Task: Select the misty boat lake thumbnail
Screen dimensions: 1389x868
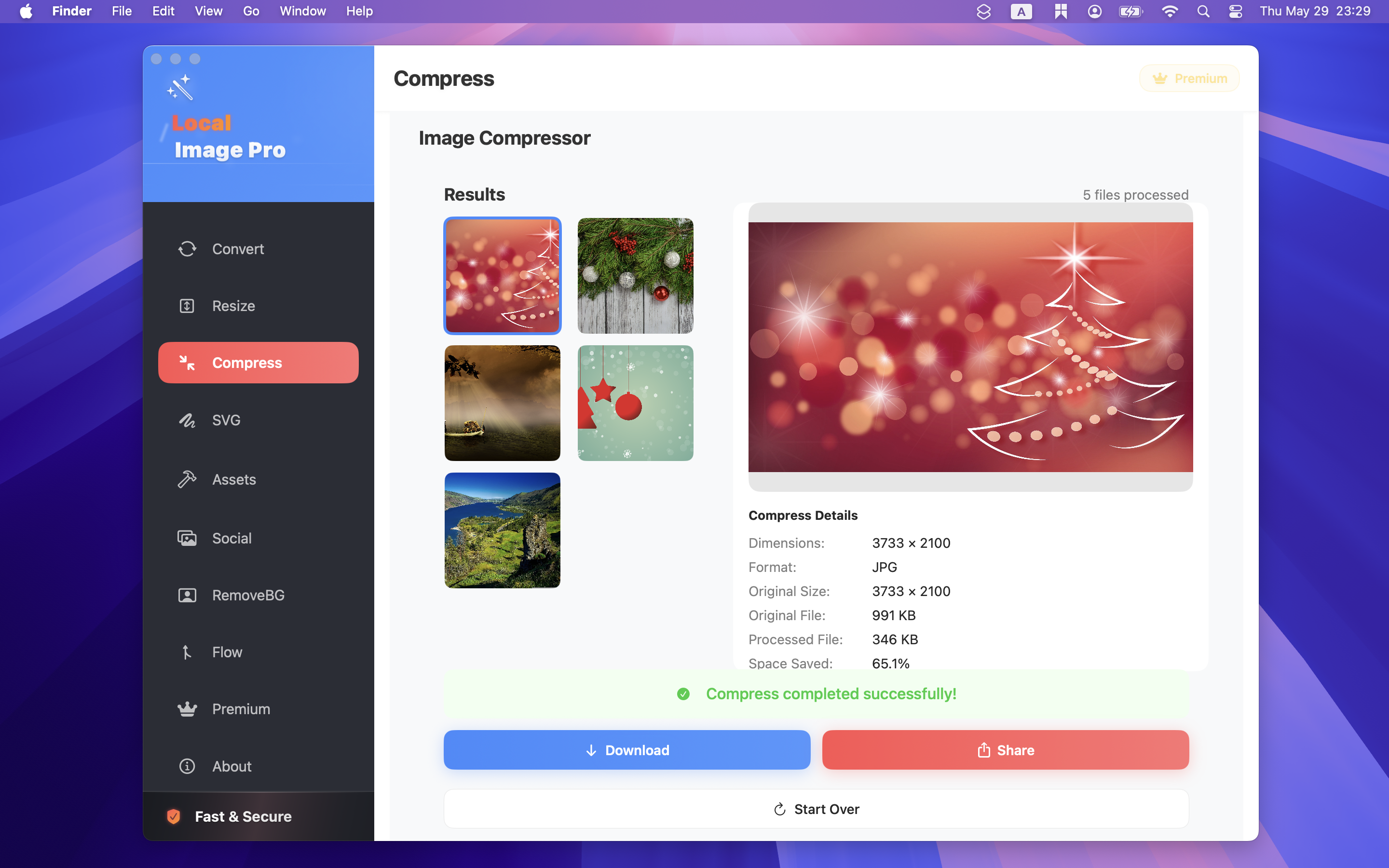Action: (x=502, y=403)
